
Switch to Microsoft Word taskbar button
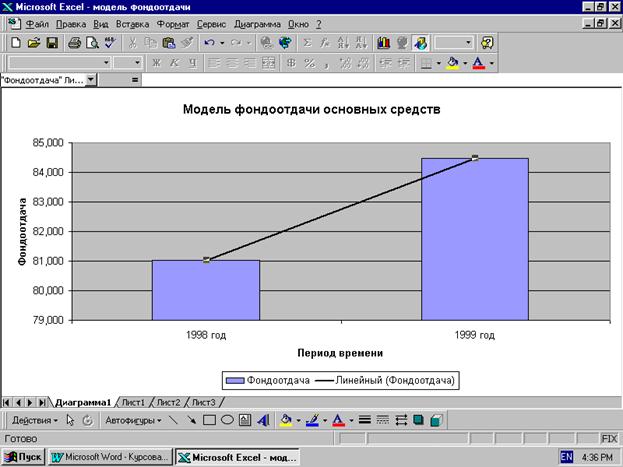[x=110, y=457]
